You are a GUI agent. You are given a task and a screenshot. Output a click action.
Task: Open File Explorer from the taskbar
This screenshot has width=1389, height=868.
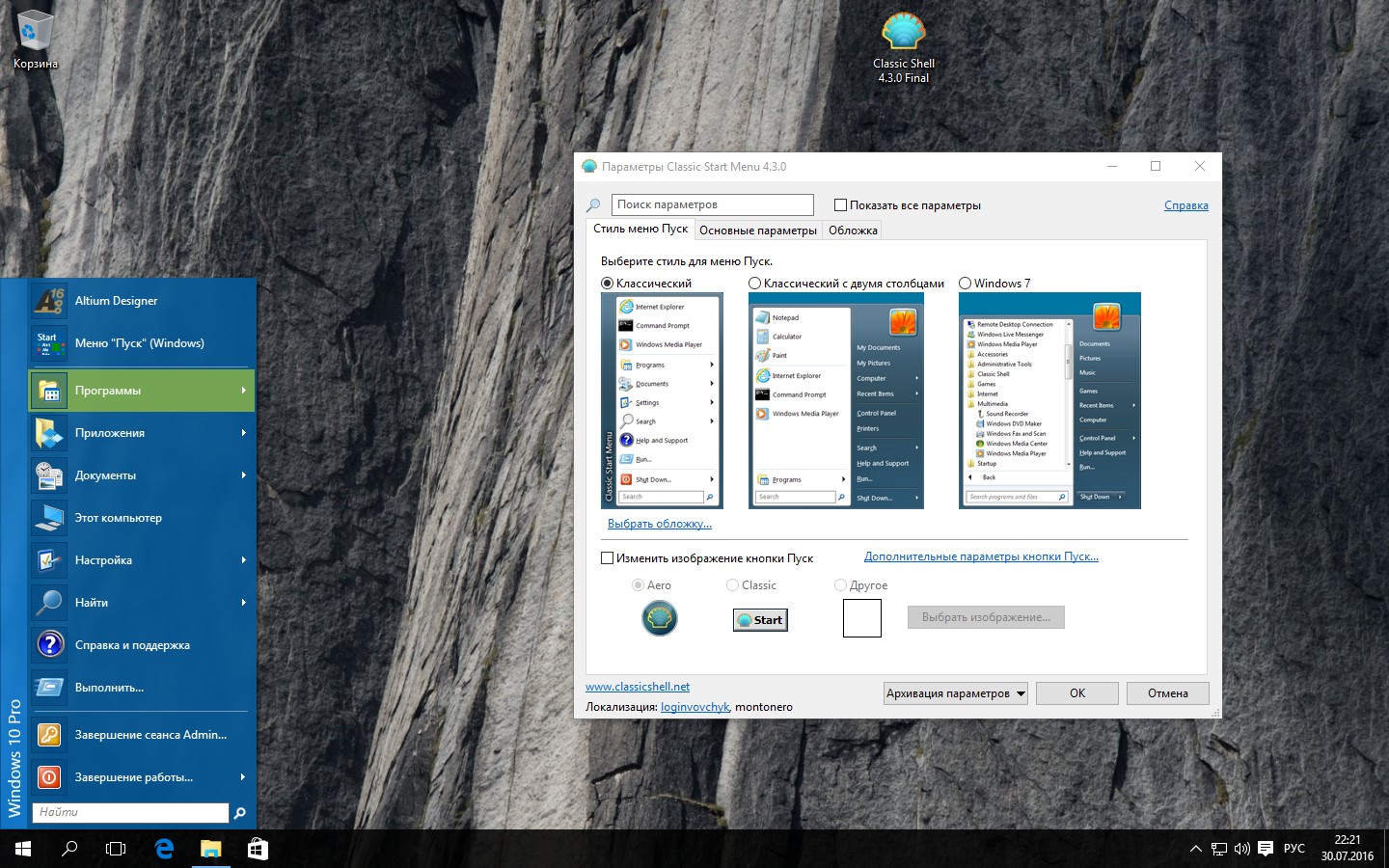click(210, 849)
